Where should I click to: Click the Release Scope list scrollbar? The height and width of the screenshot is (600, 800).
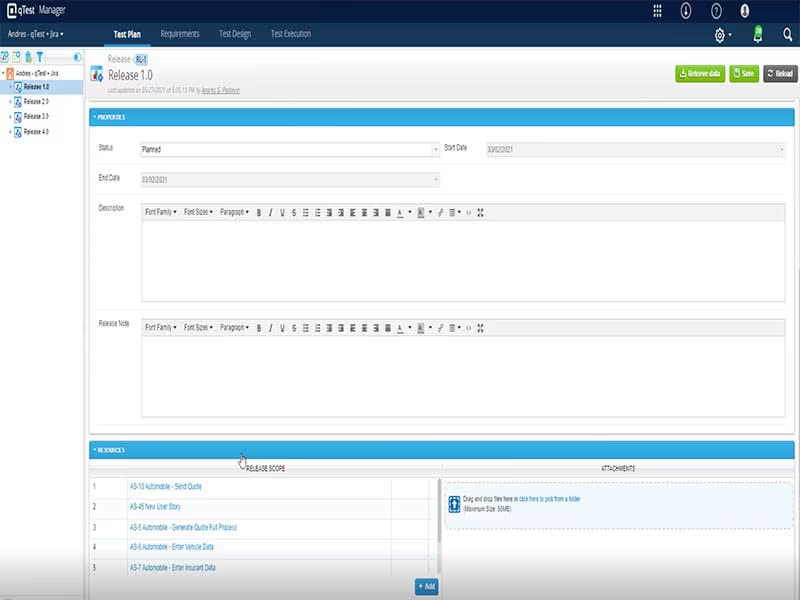click(439, 510)
